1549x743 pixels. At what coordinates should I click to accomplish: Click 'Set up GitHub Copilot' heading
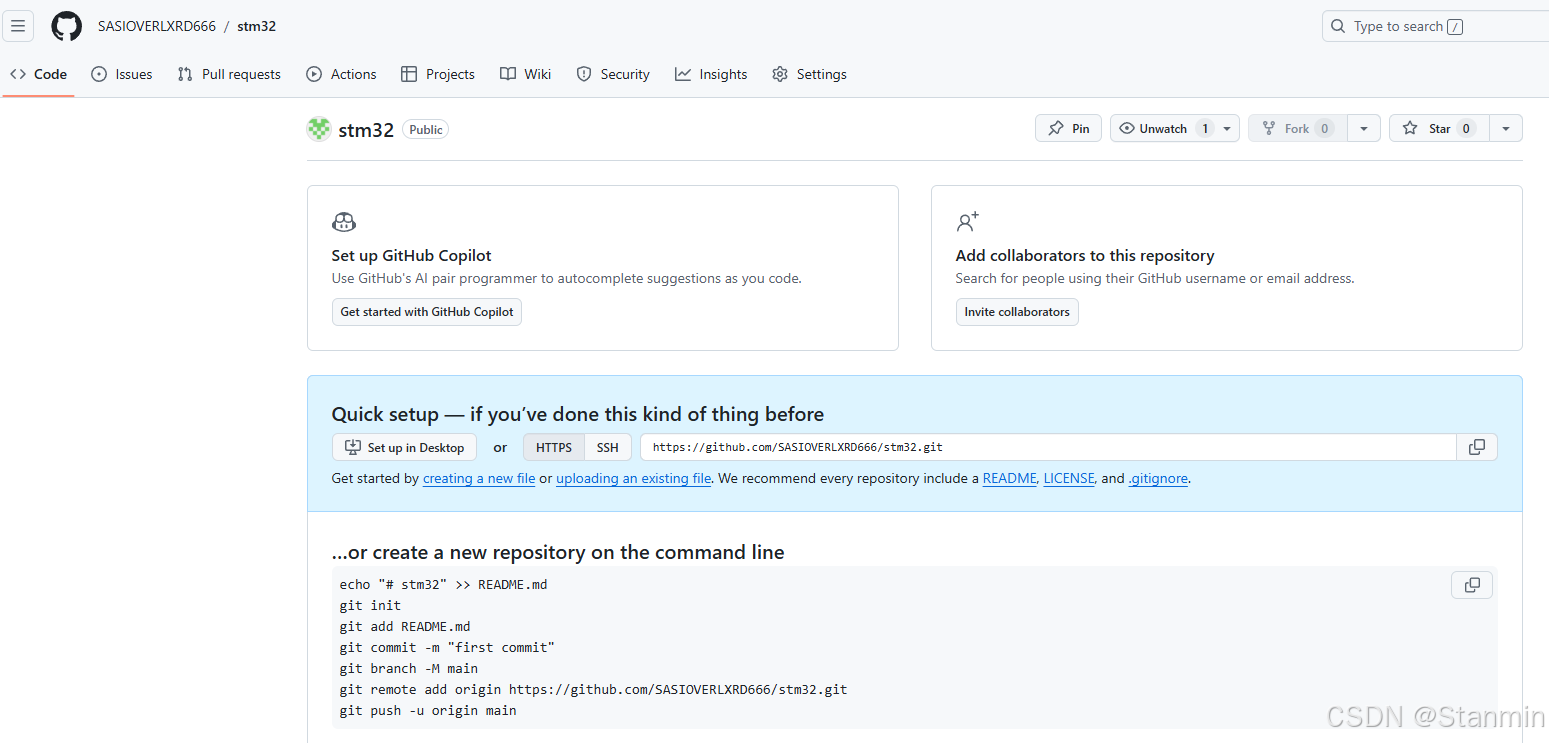point(412,256)
